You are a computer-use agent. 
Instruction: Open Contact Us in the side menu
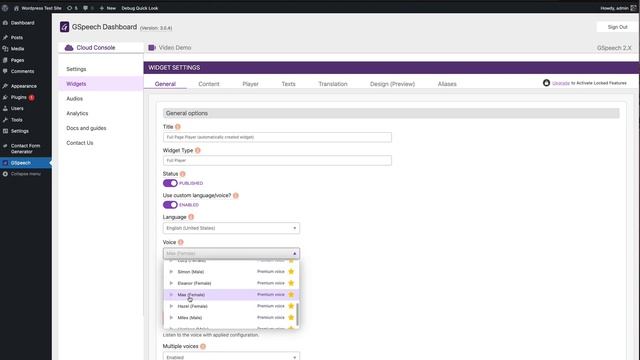pos(80,143)
